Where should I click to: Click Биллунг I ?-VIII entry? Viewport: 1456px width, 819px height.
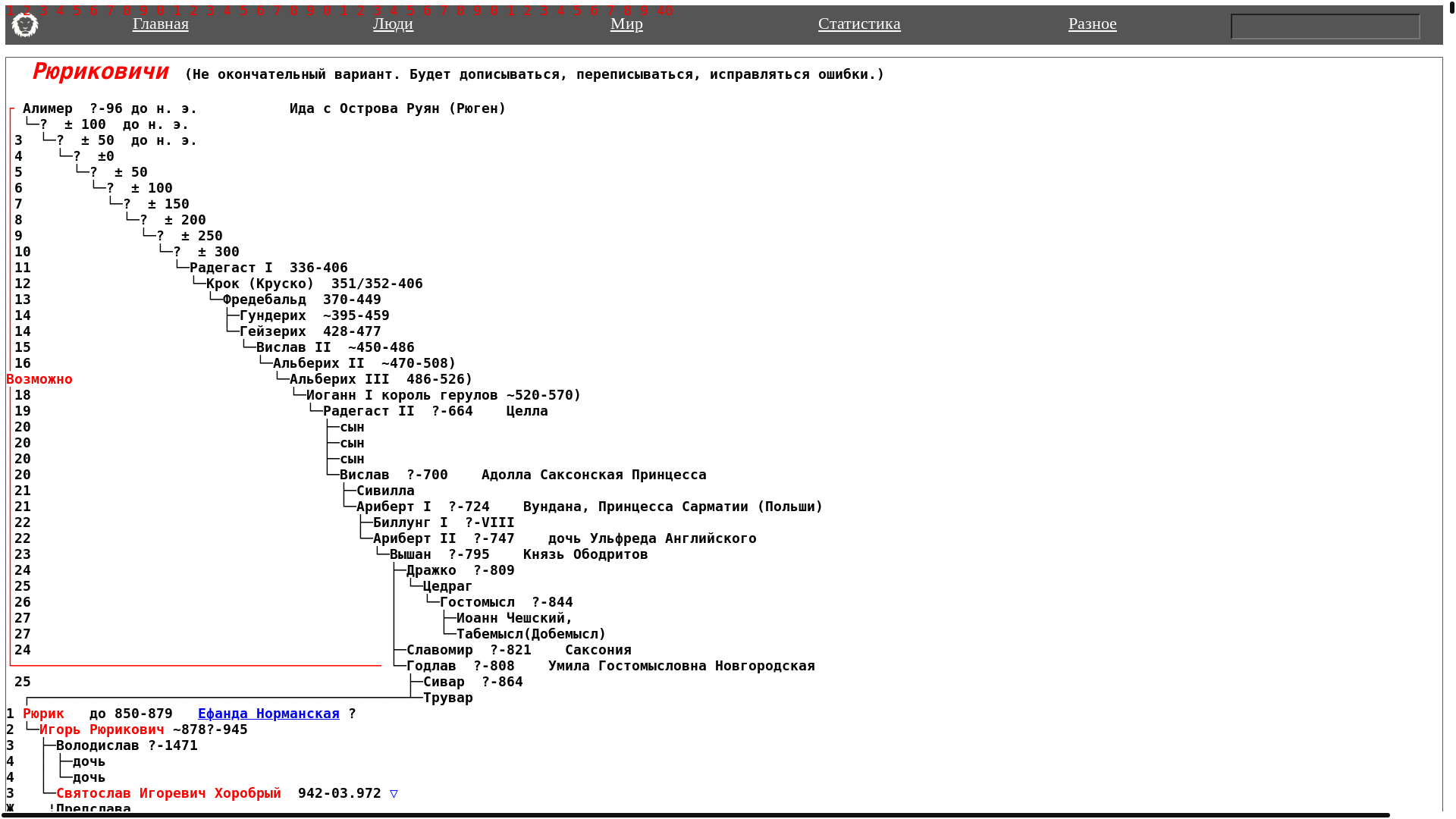pyautogui.click(x=444, y=522)
